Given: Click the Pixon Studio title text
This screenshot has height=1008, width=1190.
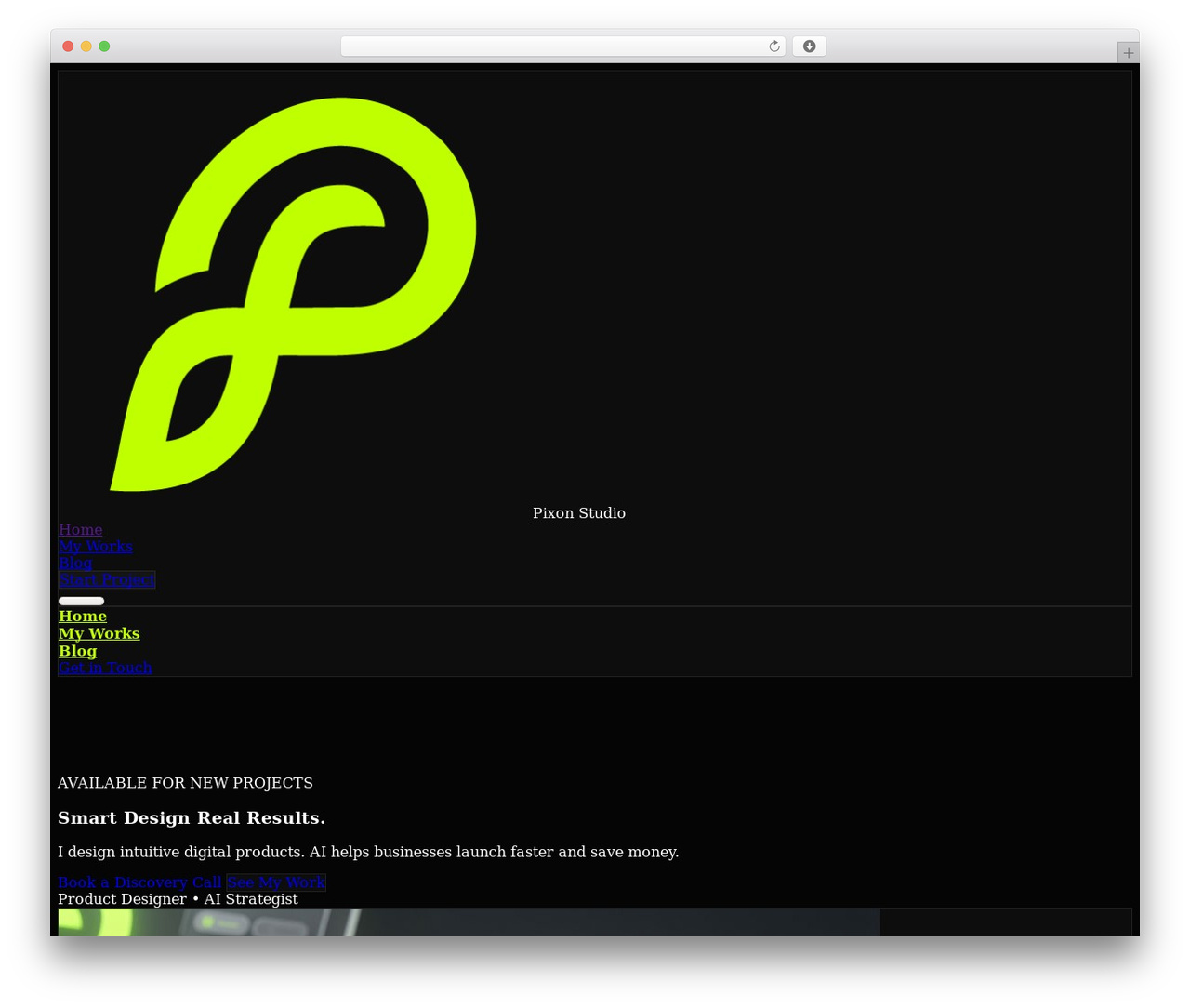Looking at the screenshot, I should click(x=579, y=513).
